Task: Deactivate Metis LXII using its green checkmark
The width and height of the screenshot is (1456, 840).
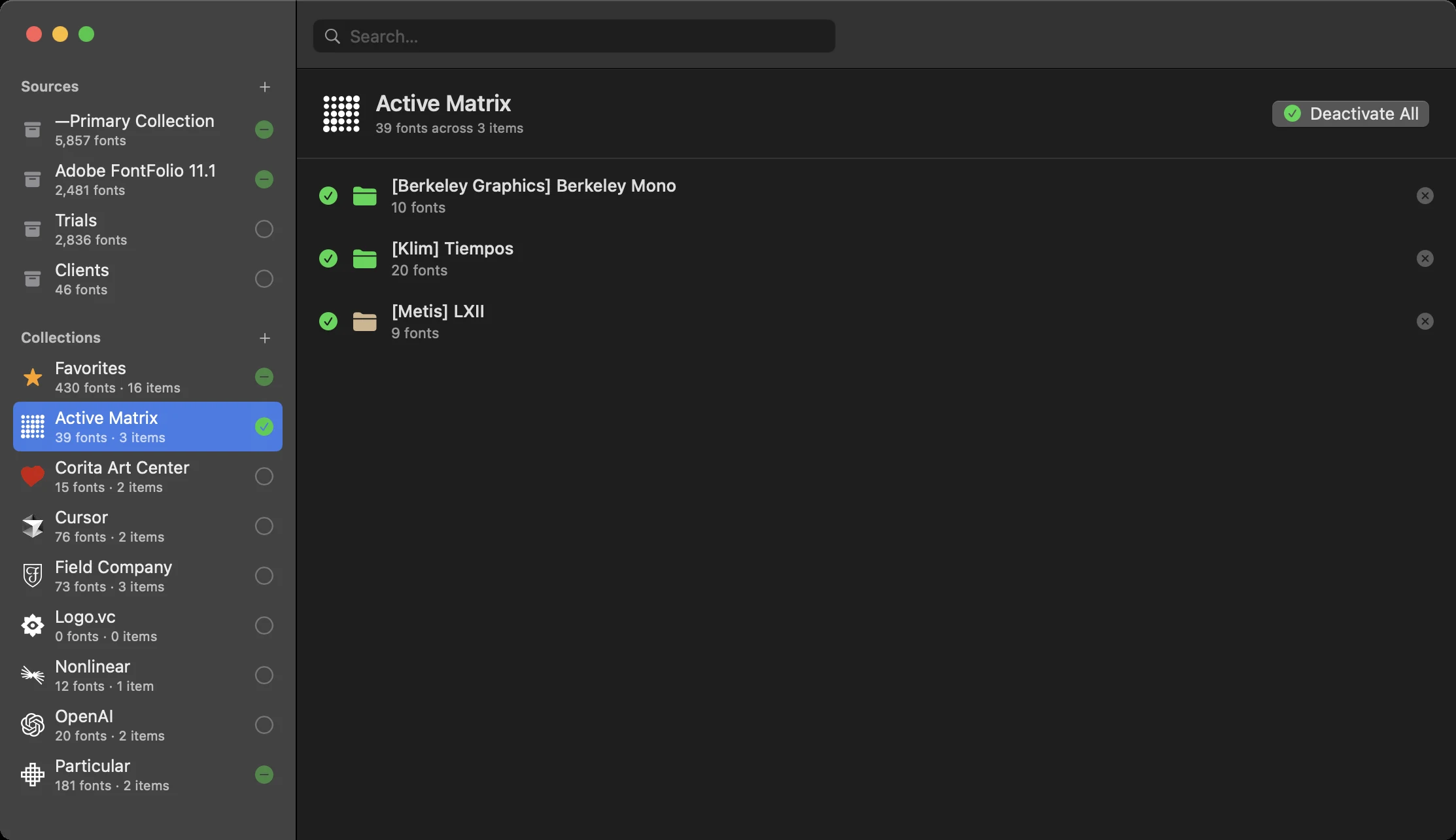Action: [x=328, y=321]
